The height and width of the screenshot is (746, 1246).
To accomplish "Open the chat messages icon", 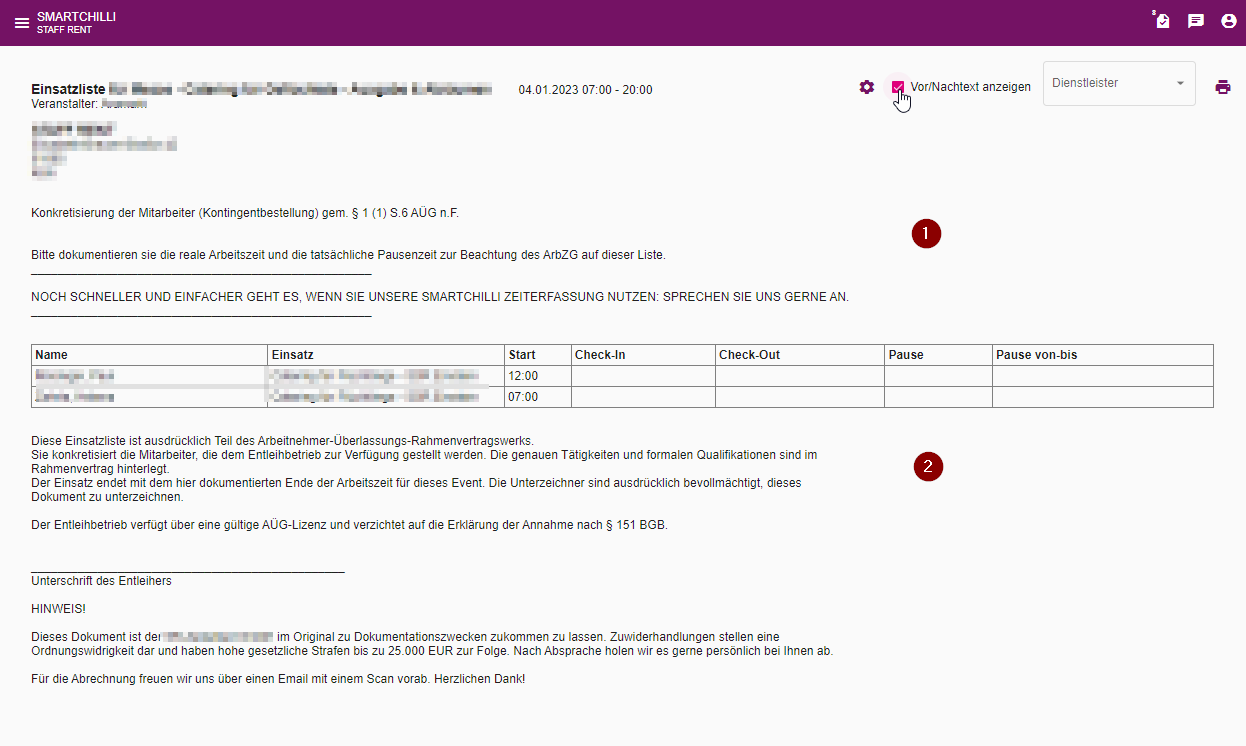I will point(1196,21).
